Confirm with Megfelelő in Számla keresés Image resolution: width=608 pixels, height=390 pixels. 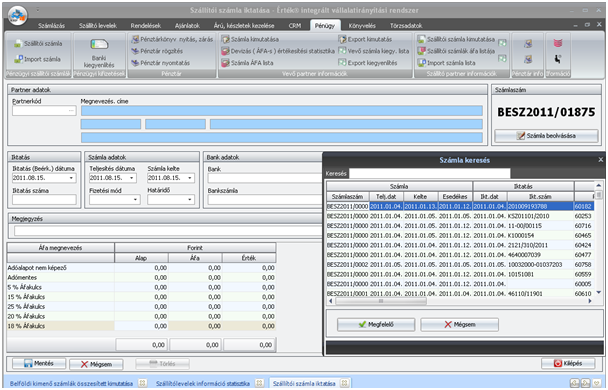click(x=376, y=324)
